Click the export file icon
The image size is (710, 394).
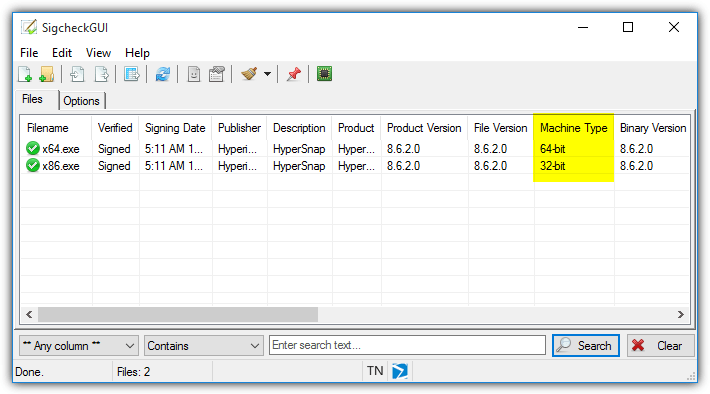101,74
